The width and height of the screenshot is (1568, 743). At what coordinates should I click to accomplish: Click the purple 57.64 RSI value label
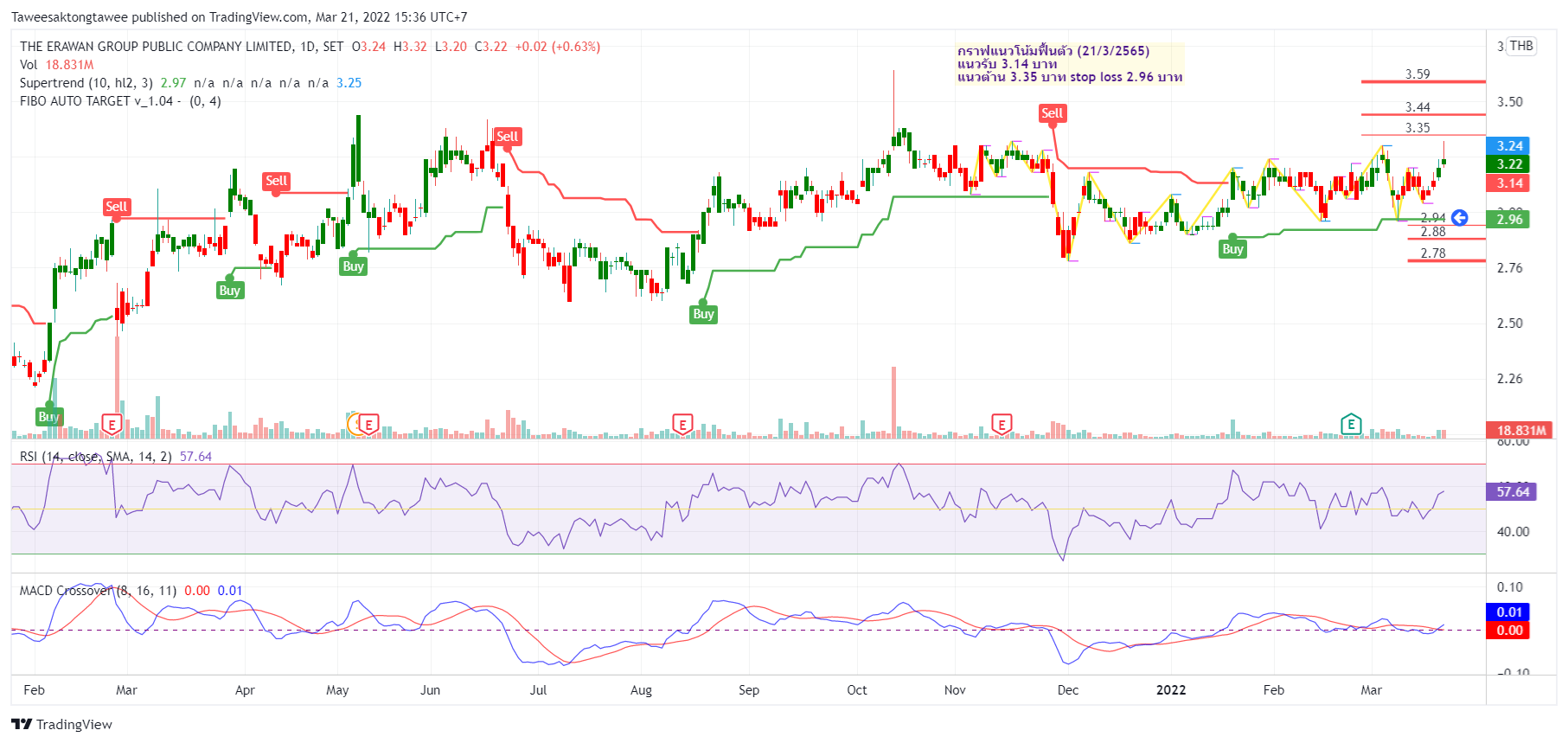pos(1512,492)
